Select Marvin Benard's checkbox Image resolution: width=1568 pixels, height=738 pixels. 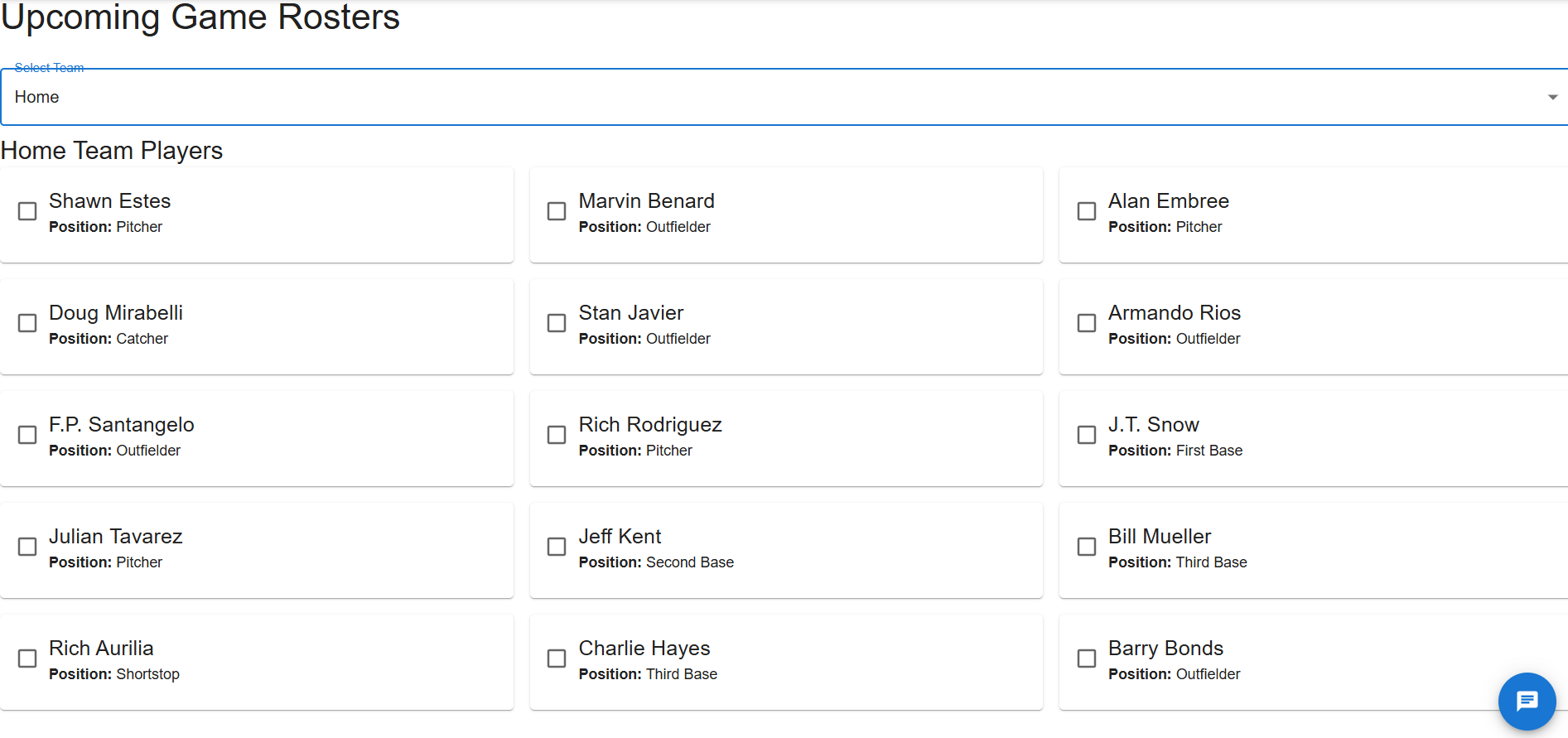pos(557,211)
